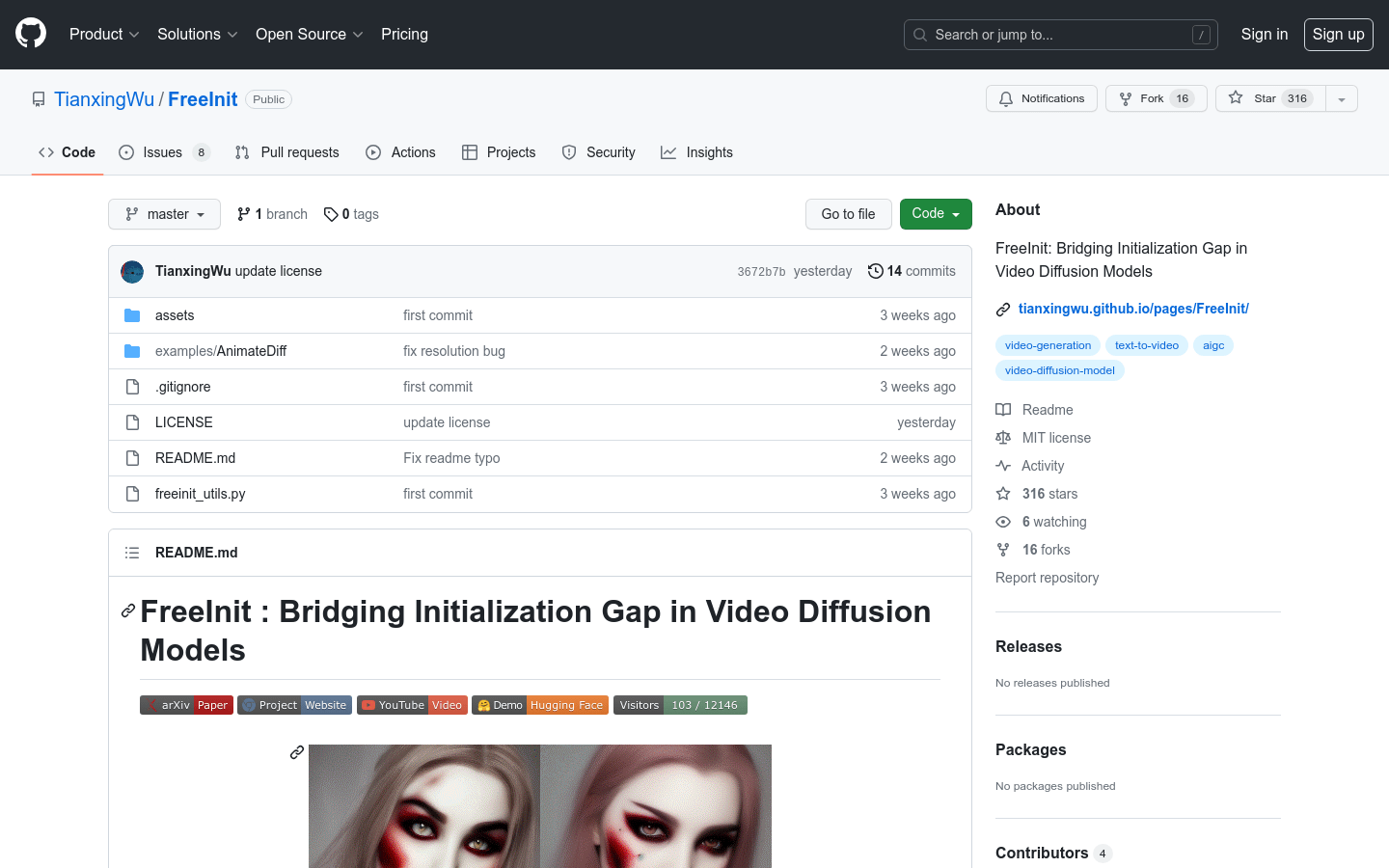This screenshot has width=1389, height=868.
Task: Click the .gitignore file icon
Action: (x=132, y=387)
